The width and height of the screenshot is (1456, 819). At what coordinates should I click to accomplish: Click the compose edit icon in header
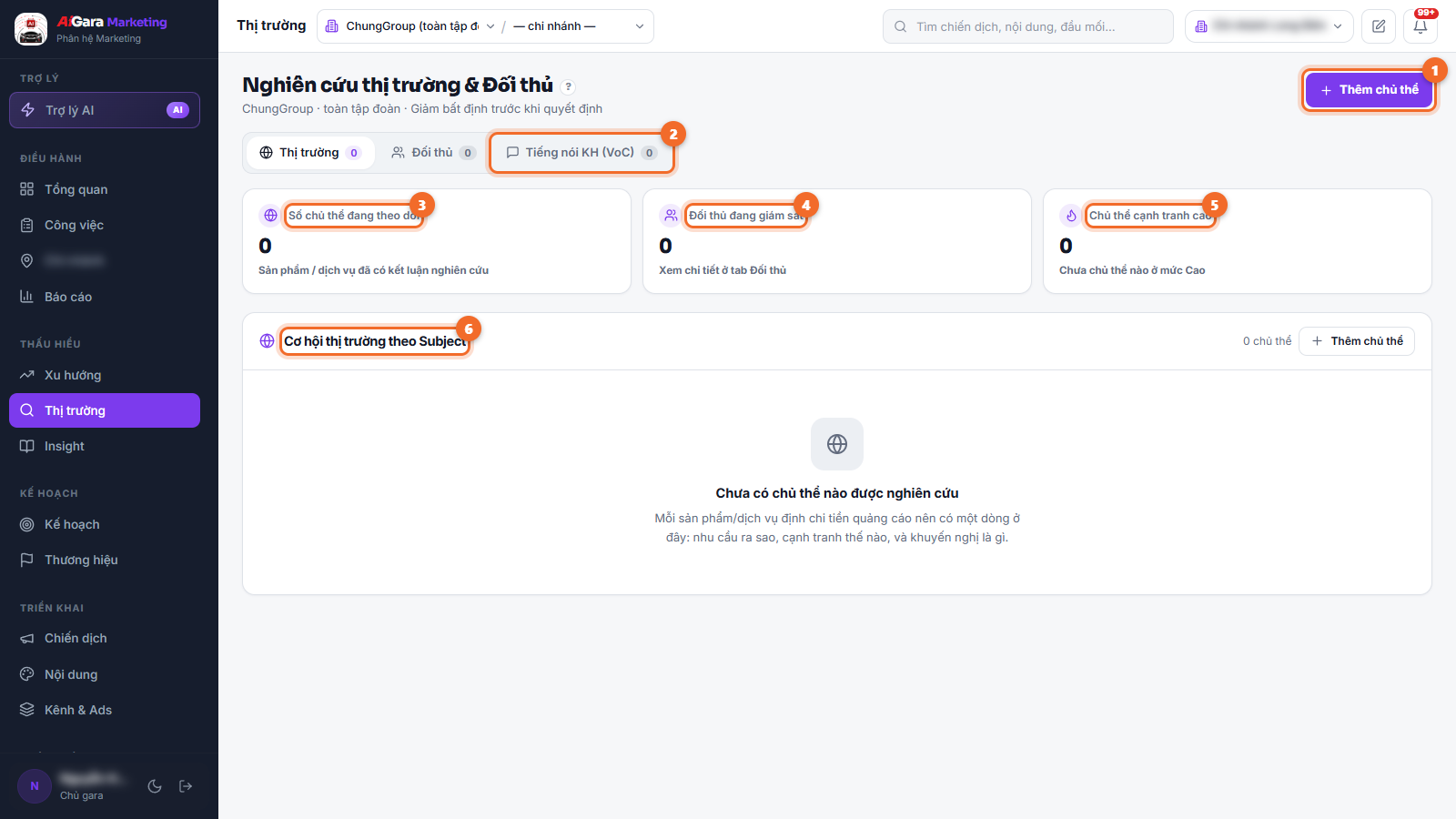click(x=1379, y=26)
